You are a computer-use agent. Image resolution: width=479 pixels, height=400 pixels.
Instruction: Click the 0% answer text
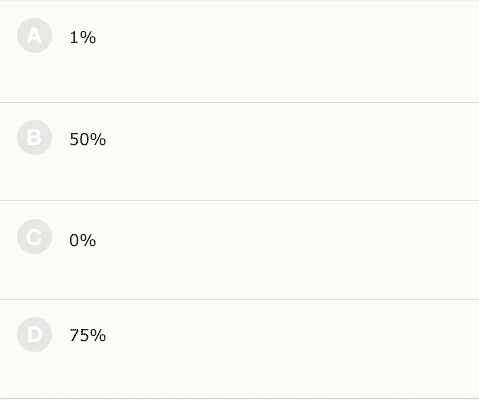click(83, 240)
